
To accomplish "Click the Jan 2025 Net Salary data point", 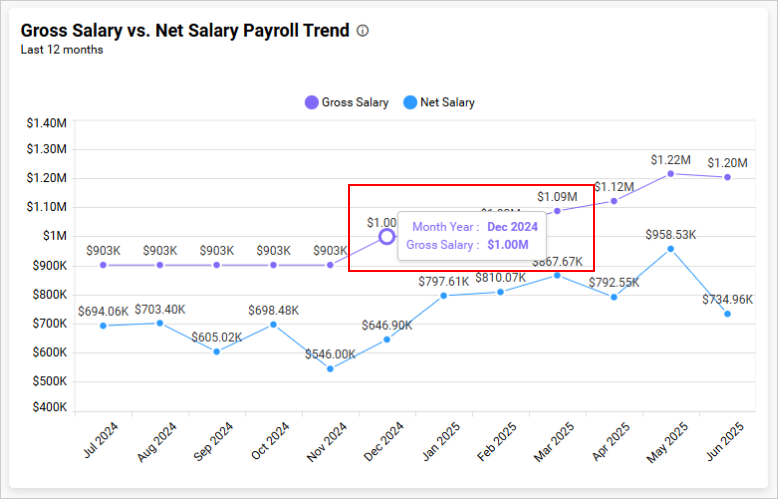I will click(x=444, y=295).
